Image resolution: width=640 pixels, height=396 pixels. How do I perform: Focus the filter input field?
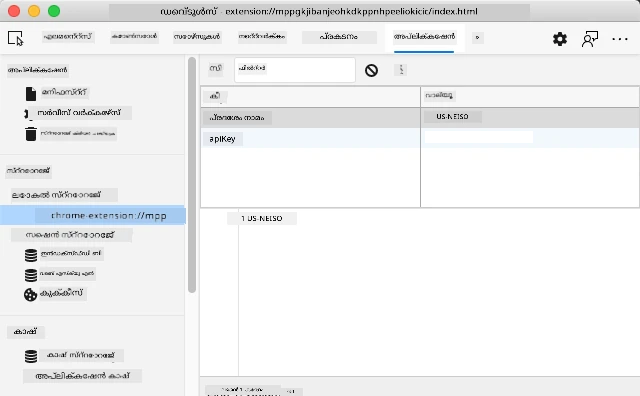pyautogui.click(x=295, y=70)
